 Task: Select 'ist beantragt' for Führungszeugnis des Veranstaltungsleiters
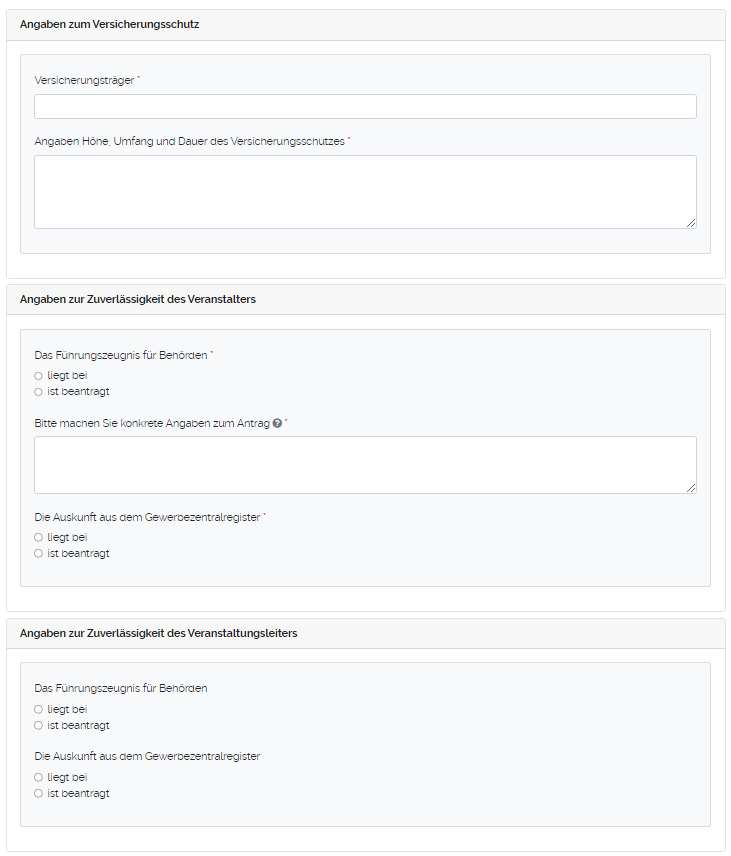pyautogui.click(x=38, y=725)
